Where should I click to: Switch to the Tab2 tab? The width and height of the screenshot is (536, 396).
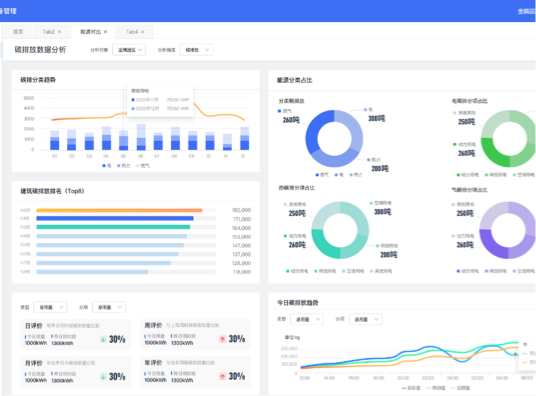48,32
